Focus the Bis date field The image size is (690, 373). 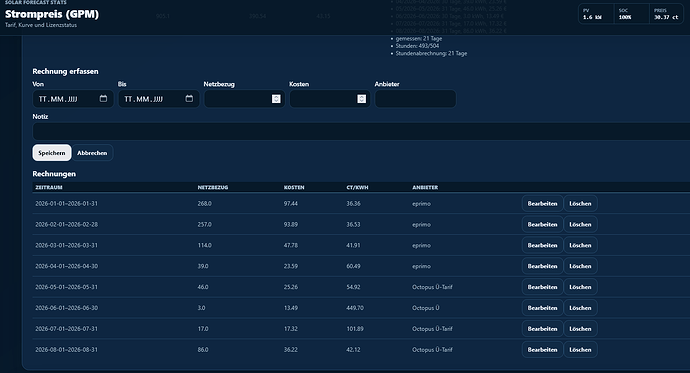[158, 99]
